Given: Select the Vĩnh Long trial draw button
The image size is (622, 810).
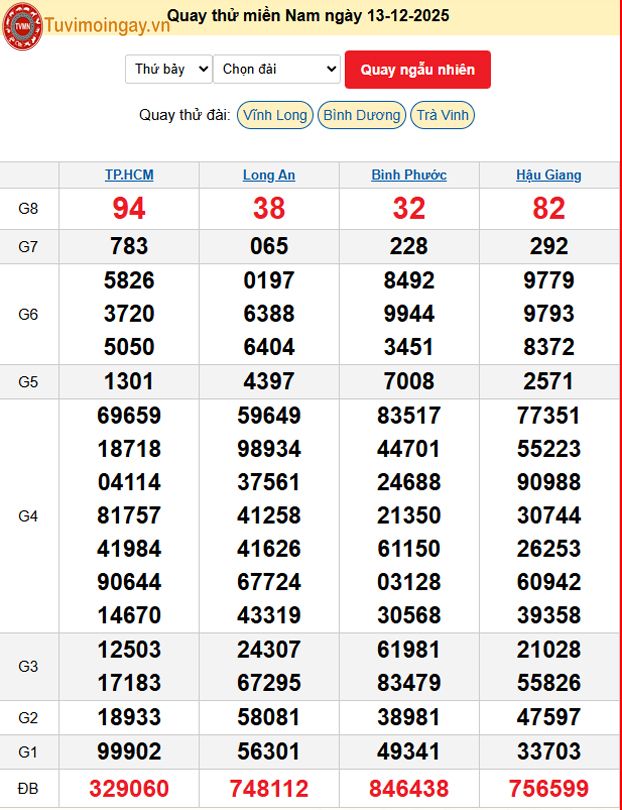Looking at the screenshot, I should (275, 115).
